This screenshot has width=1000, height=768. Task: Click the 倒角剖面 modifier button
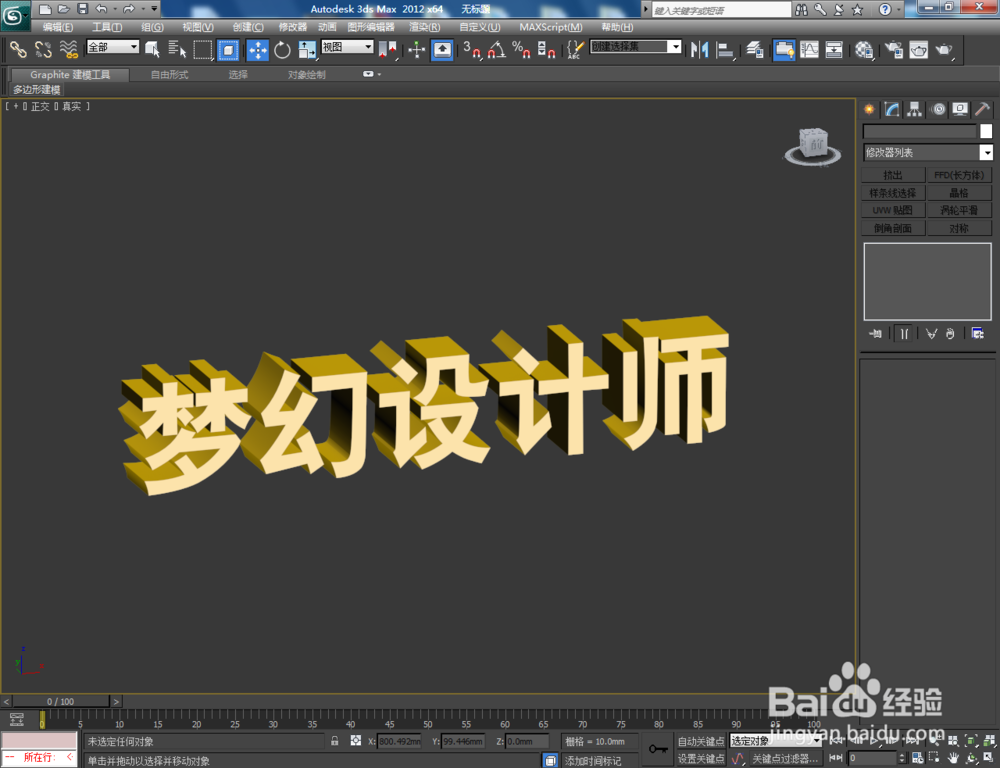[x=893, y=228]
